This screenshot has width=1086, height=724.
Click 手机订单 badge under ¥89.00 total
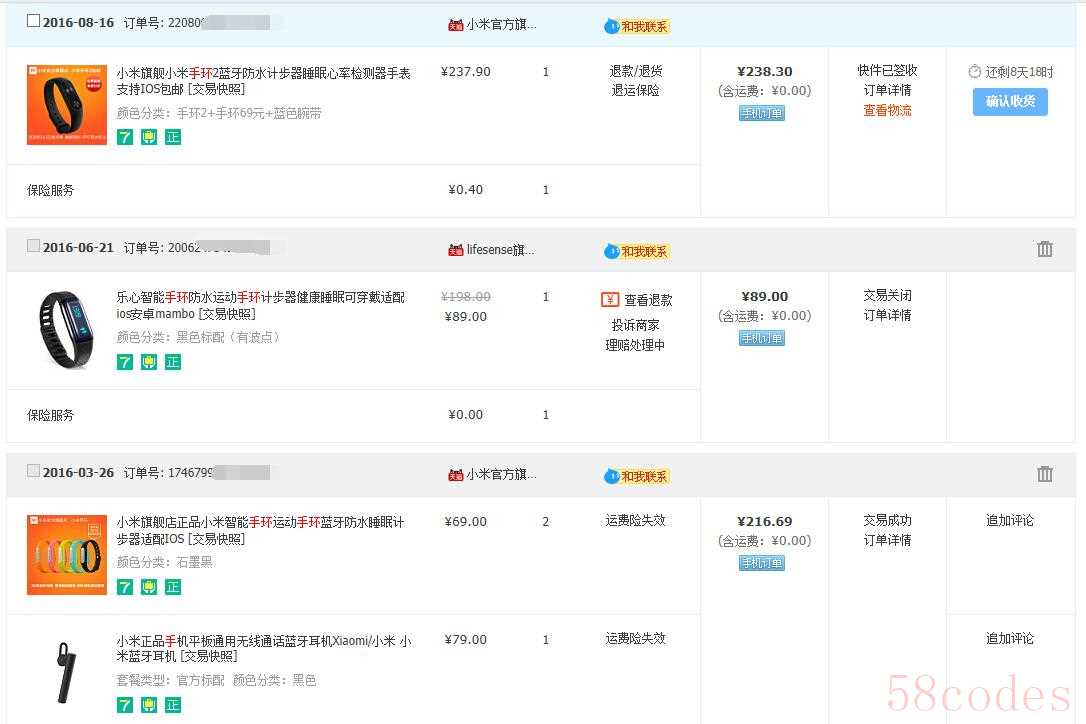coord(762,339)
